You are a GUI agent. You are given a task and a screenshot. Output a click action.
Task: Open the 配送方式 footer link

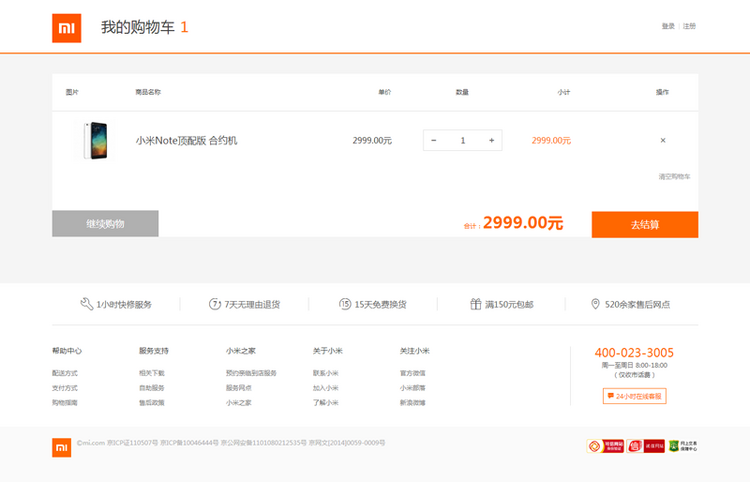tap(65, 373)
